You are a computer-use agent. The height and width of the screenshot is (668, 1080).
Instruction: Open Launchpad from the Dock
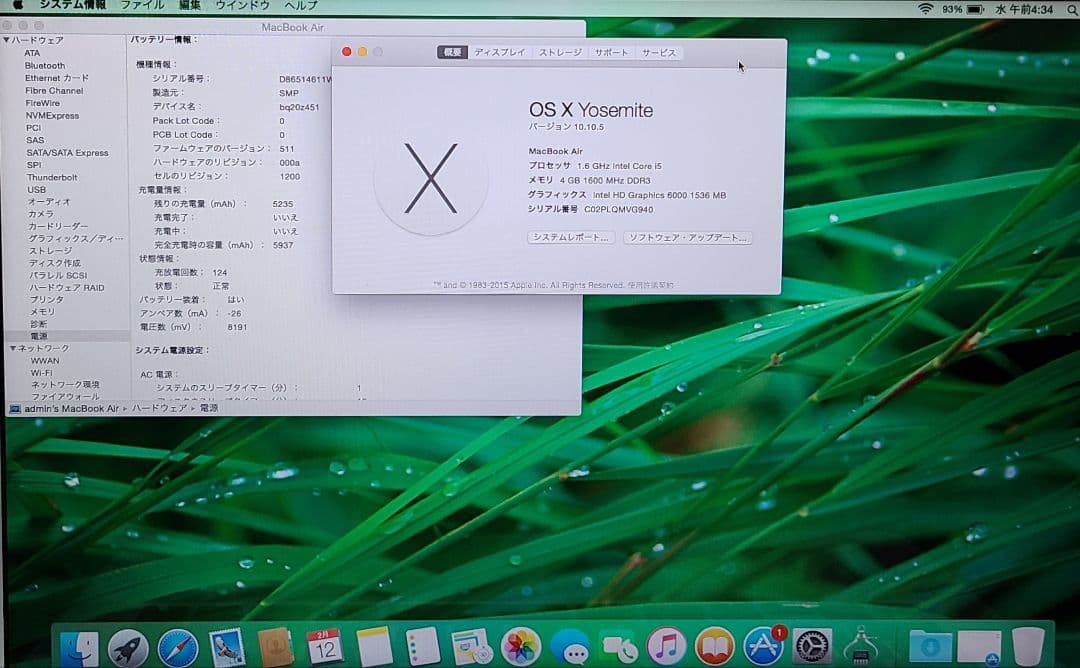click(127, 648)
